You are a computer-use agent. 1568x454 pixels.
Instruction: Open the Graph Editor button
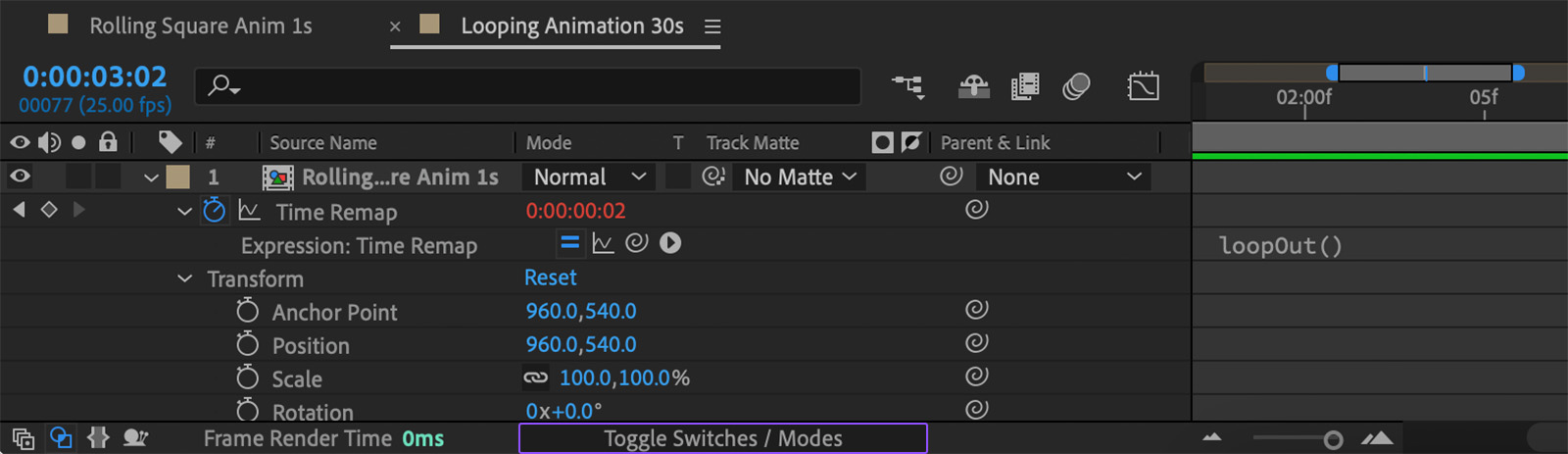(x=1144, y=87)
